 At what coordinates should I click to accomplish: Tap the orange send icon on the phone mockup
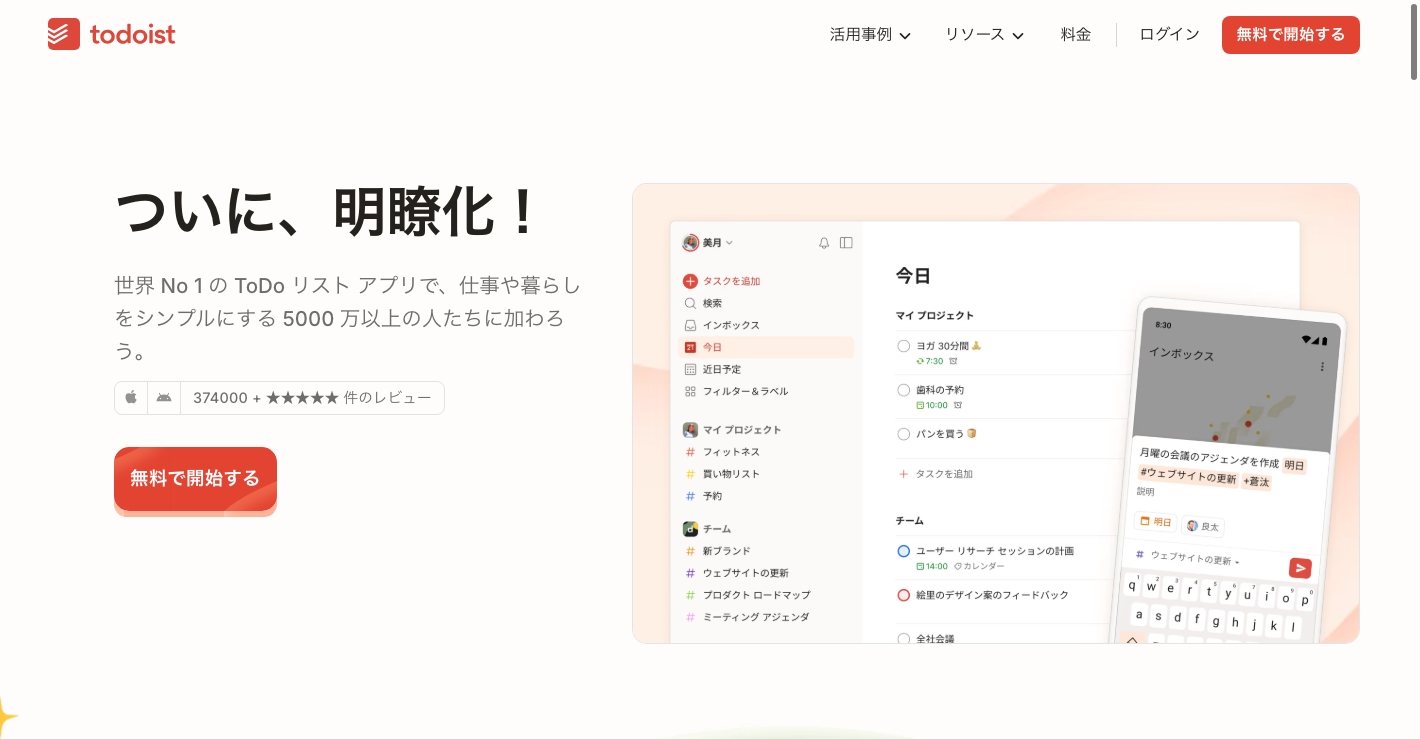pos(1300,568)
